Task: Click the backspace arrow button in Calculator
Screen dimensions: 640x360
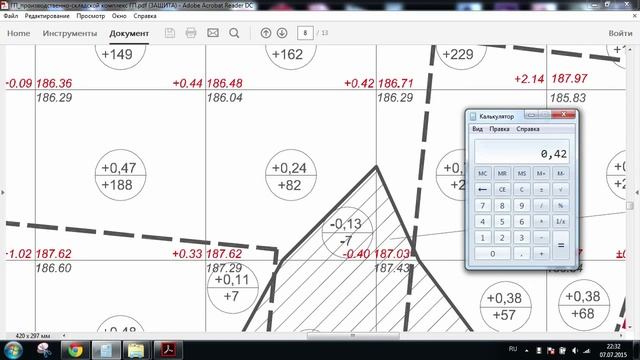Action: pyautogui.click(x=482, y=189)
